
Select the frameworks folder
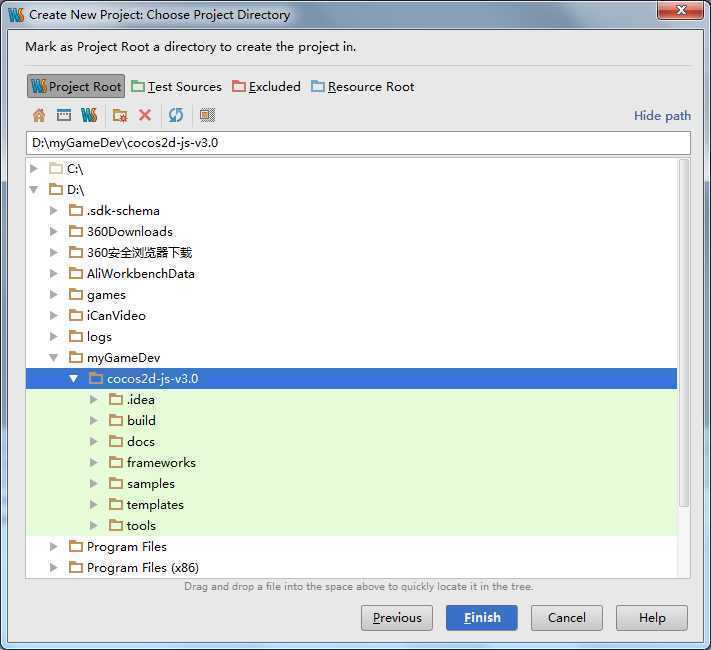tap(152, 462)
